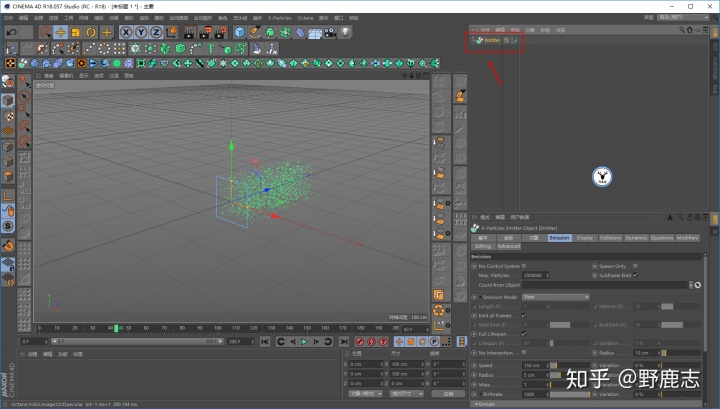Switch to the Collisions tab

click(x=610, y=238)
